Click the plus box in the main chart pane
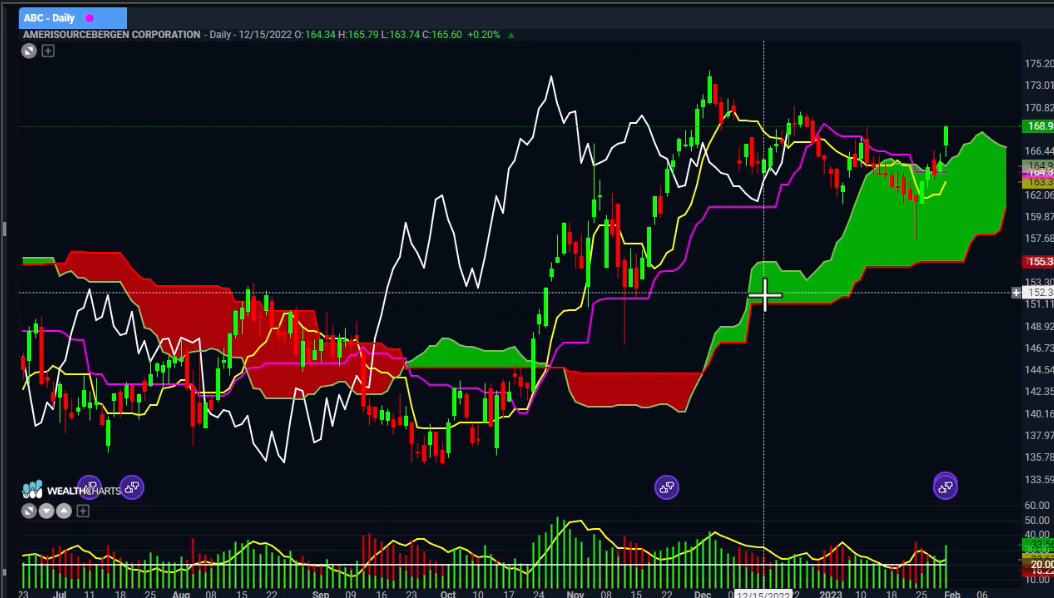 point(48,50)
